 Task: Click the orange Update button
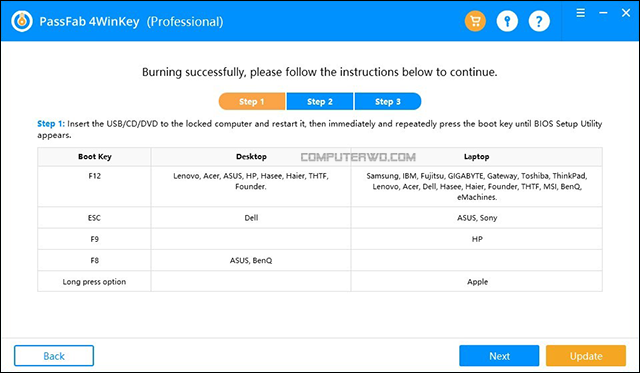586,356
